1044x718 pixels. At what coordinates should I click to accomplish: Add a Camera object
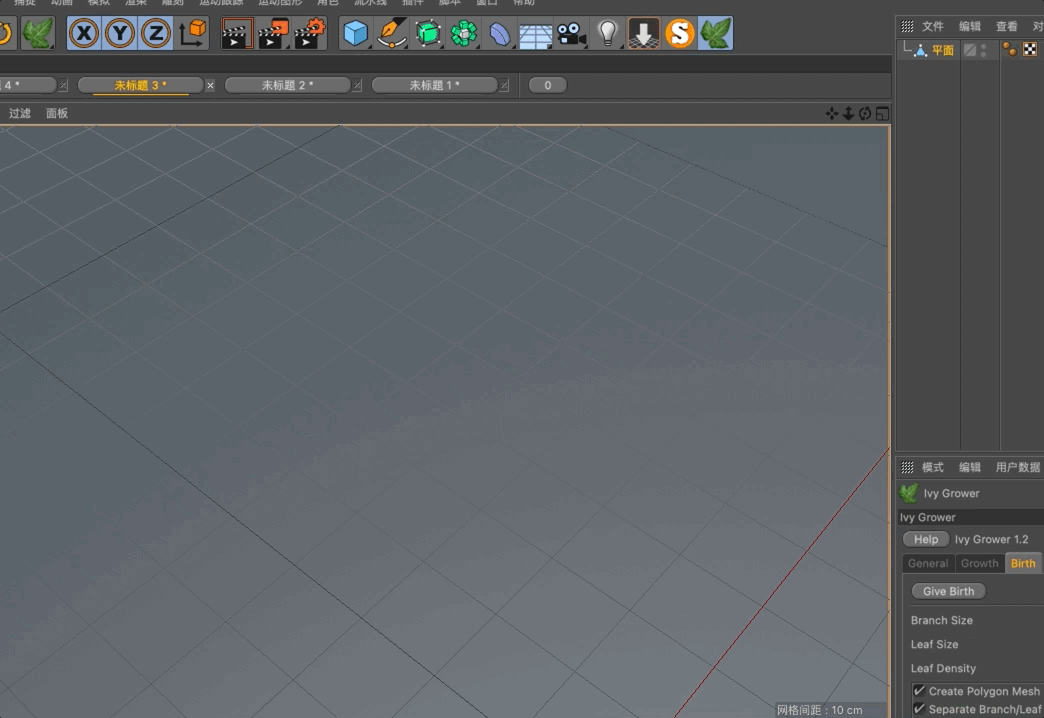coord(571,33)
